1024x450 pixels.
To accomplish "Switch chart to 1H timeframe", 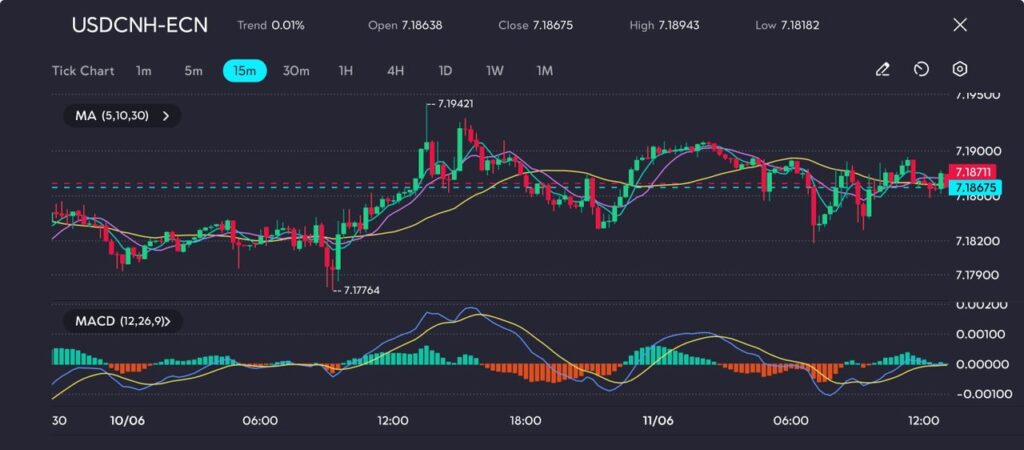I will pos(346,71).
